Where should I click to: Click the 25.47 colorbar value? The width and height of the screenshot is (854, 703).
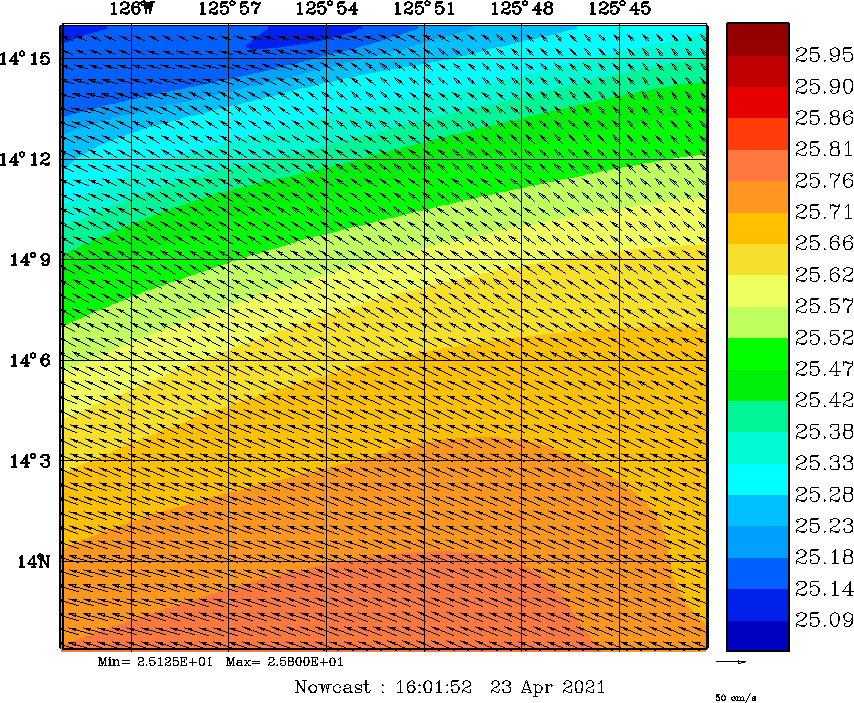click(x=824, y=369)
